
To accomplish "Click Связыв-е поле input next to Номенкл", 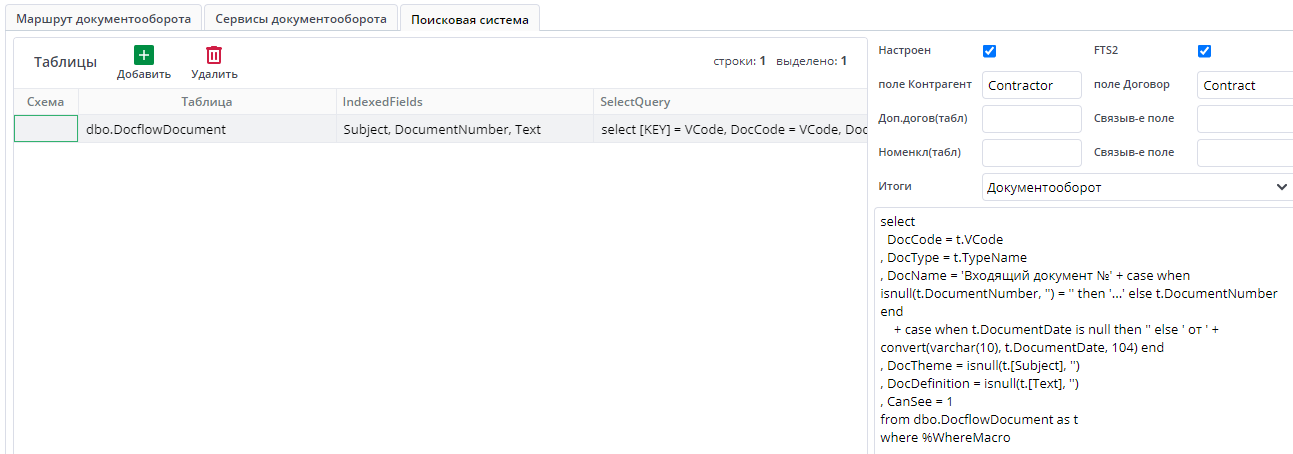I will 1245,153.
